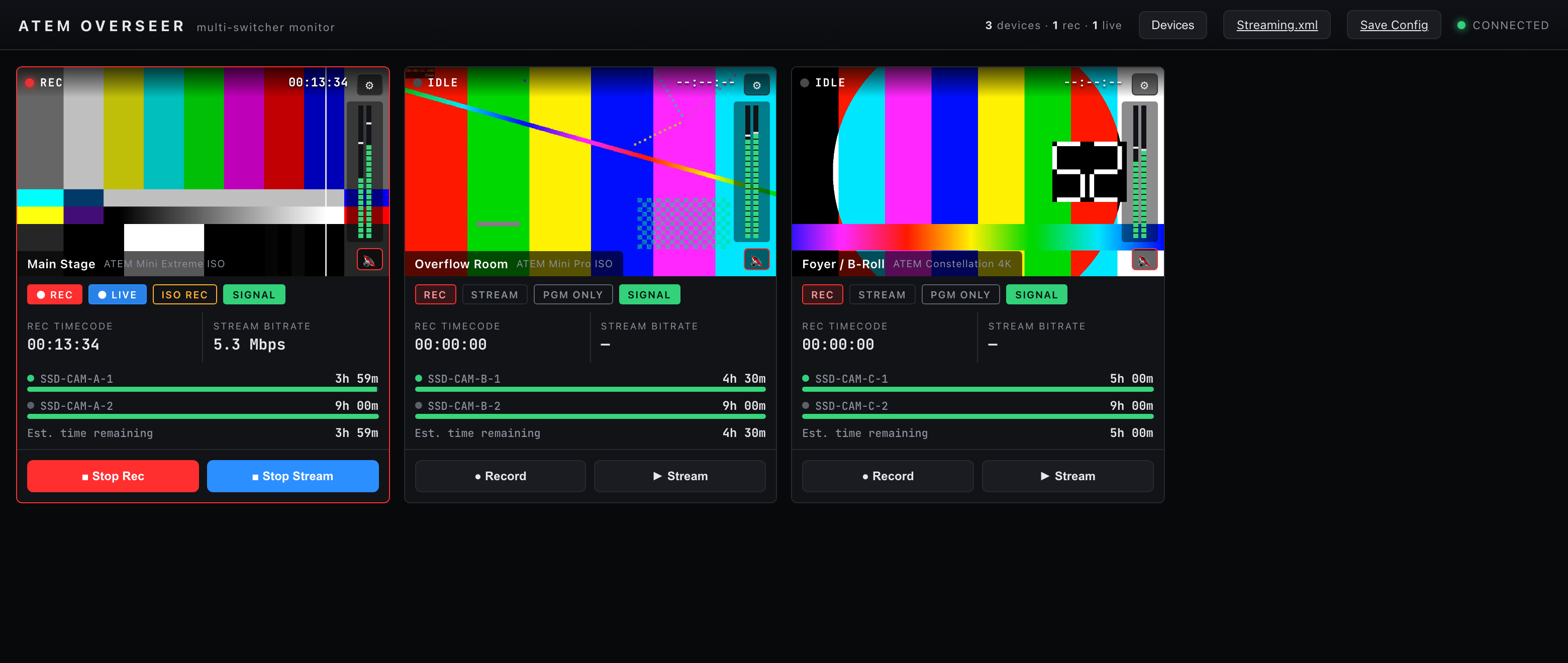The image size is (1568, 663).
Task: Start Record on Foyer / B-Roll
Action: point(888,476)
